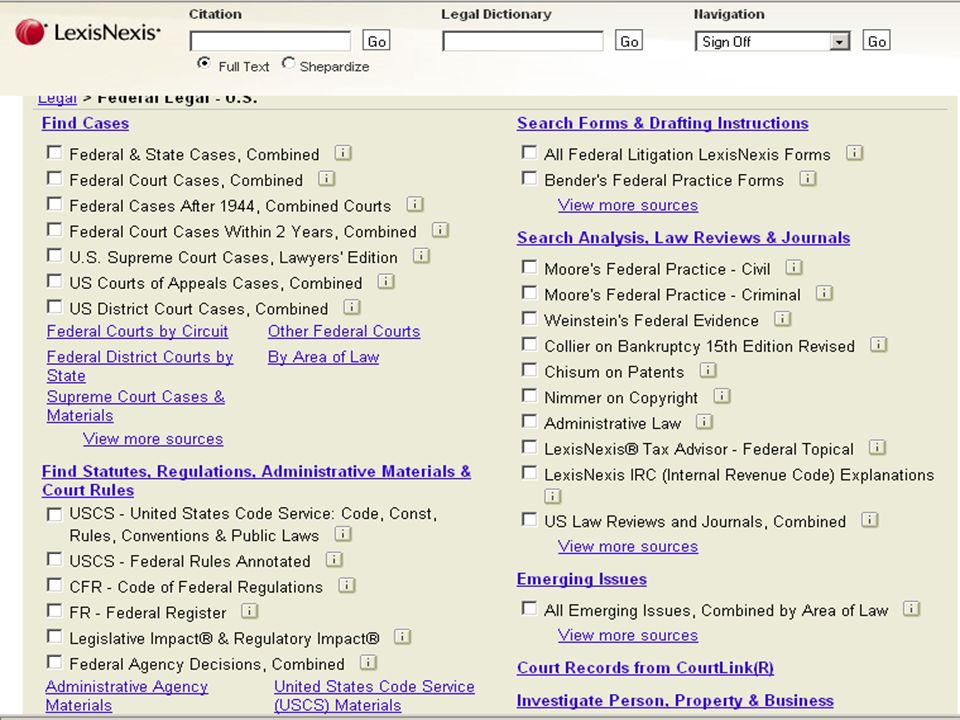Open Search Forms & Drafting Instructions link

pos(662,123)
